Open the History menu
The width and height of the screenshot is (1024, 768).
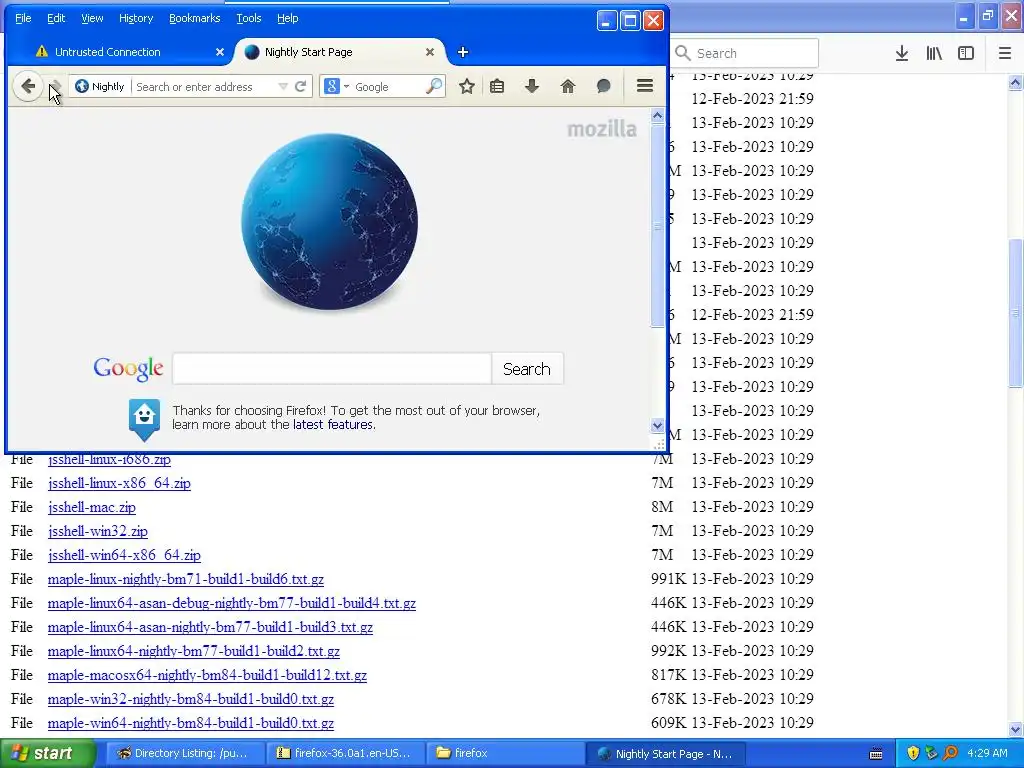[136, 18]
